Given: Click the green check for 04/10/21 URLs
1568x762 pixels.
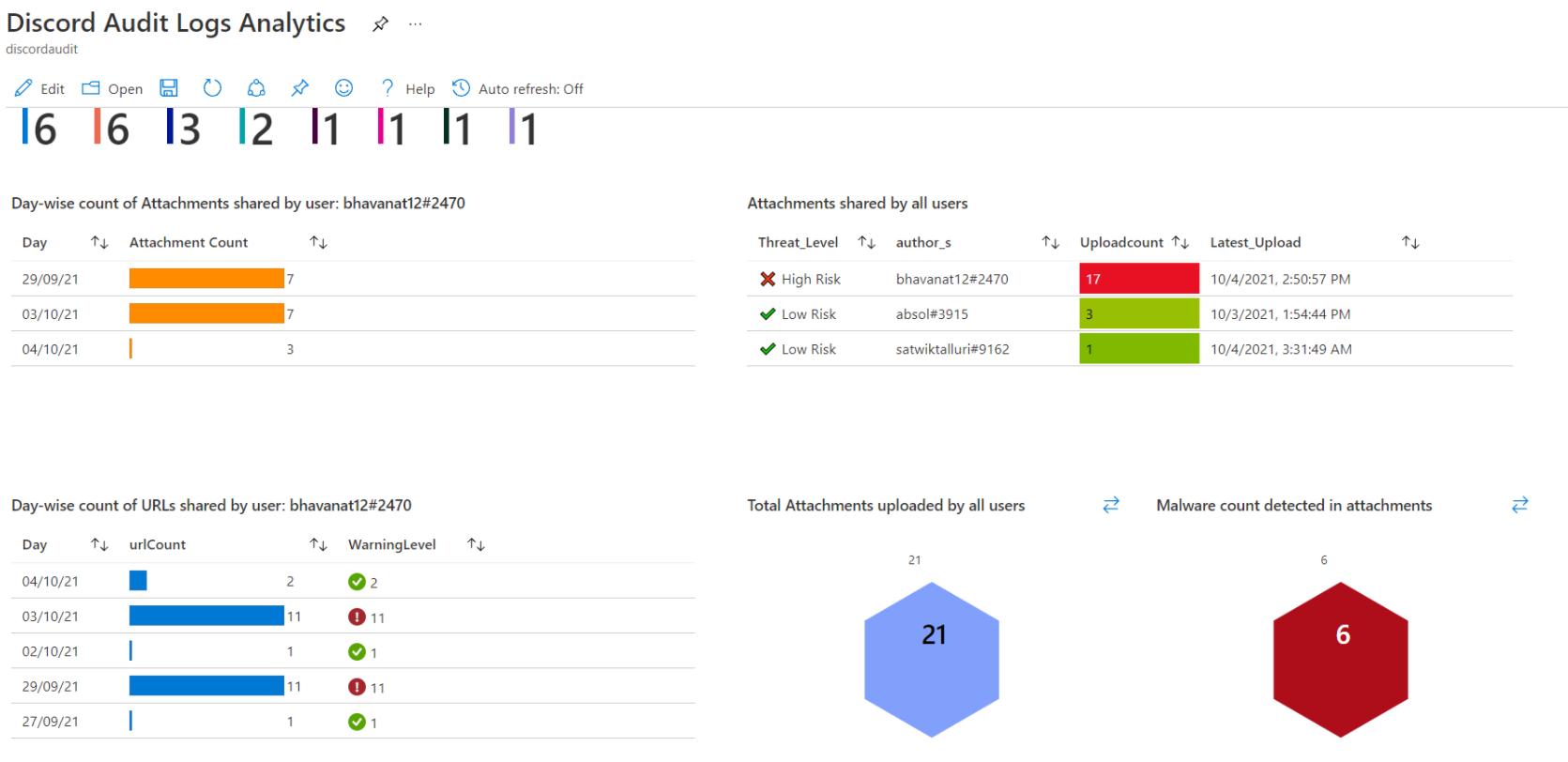Looking at the screenshot, I should tap(357, 582).
